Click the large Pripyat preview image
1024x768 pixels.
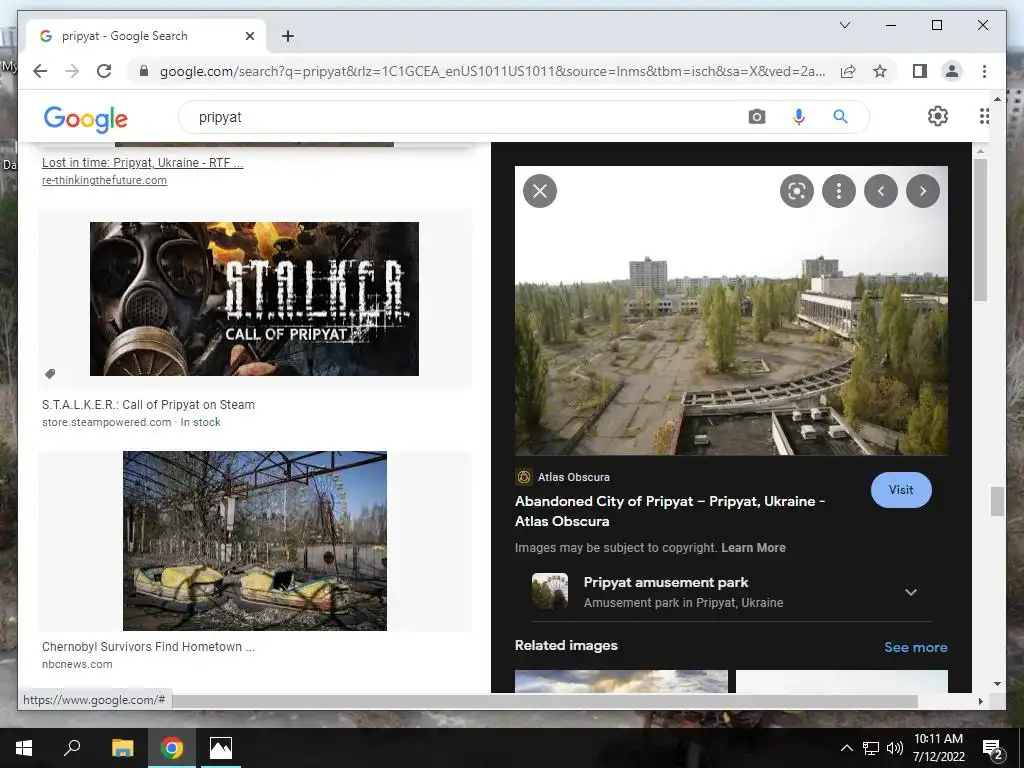point(731,311)
